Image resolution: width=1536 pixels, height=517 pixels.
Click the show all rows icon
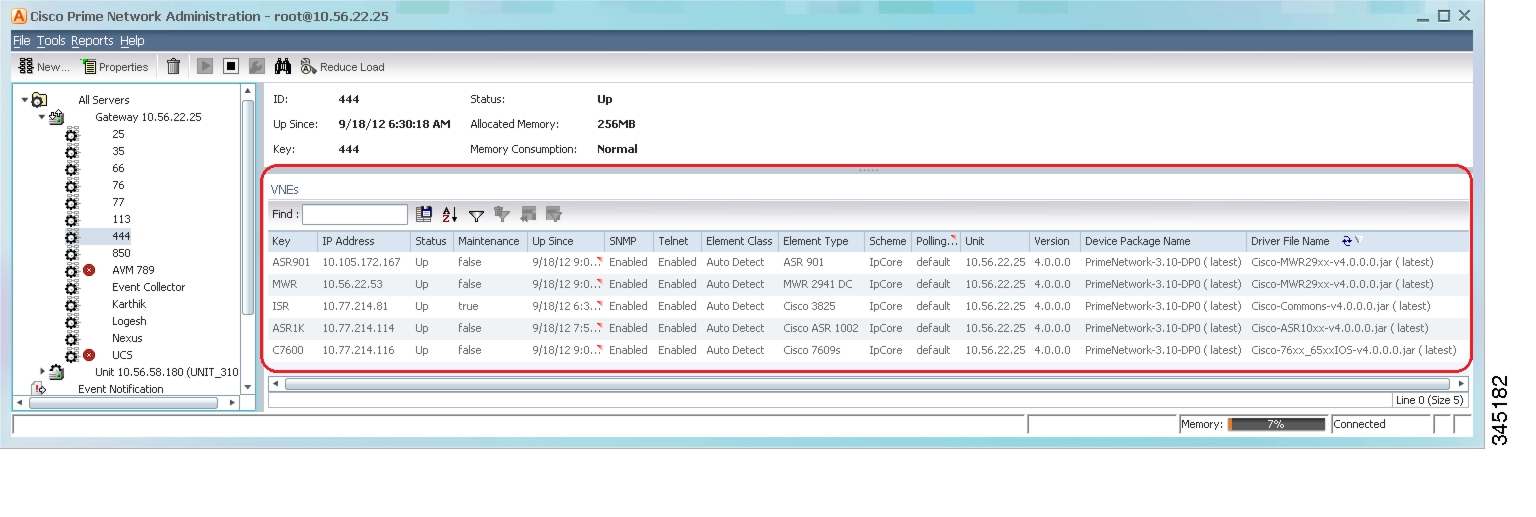point(528,214)
